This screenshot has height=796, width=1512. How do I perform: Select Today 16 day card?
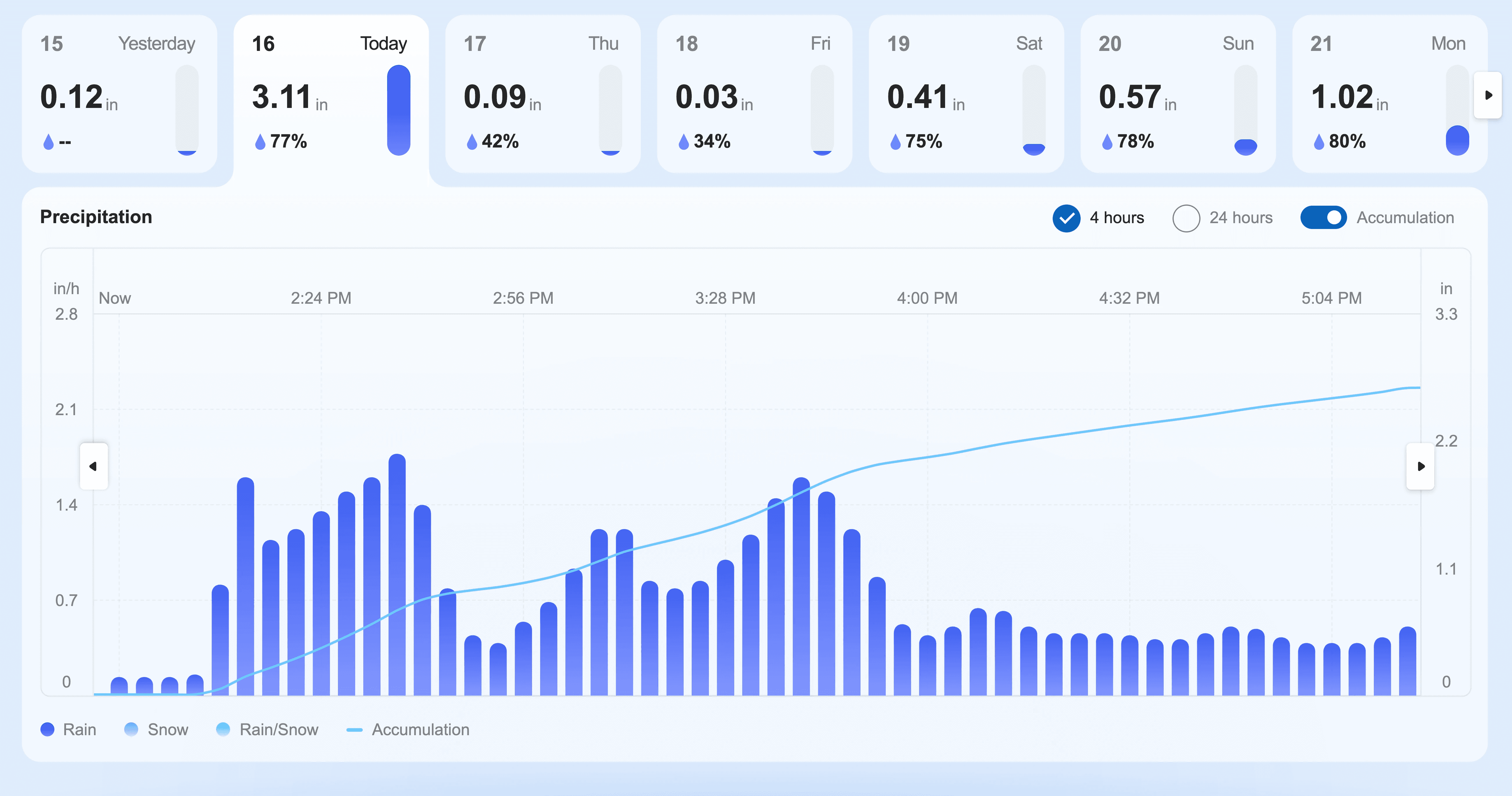click(x=330, y=94)
